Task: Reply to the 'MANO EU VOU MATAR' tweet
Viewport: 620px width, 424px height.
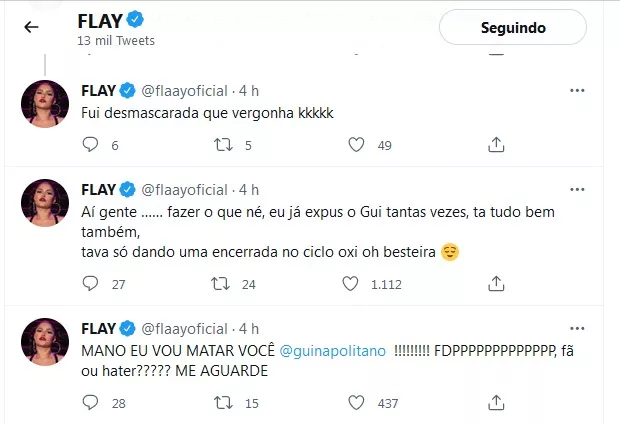Action: click(90, 402)
